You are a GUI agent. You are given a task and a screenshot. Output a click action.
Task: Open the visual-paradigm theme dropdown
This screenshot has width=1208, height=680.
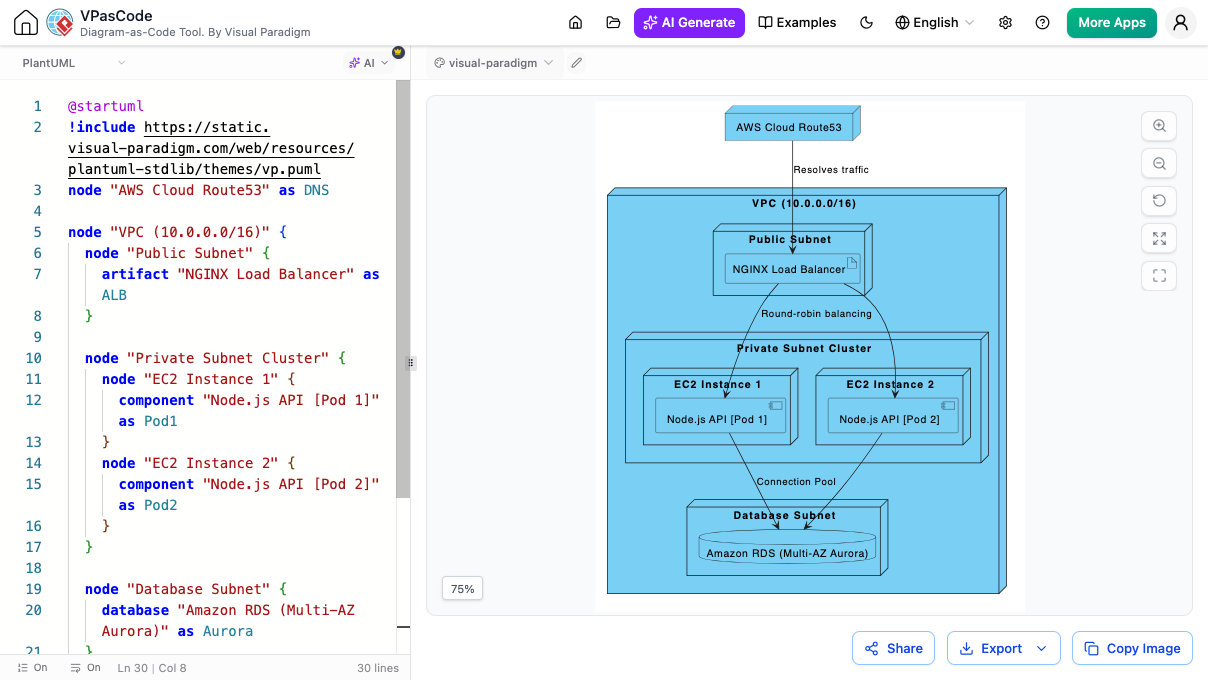point(493,63)
